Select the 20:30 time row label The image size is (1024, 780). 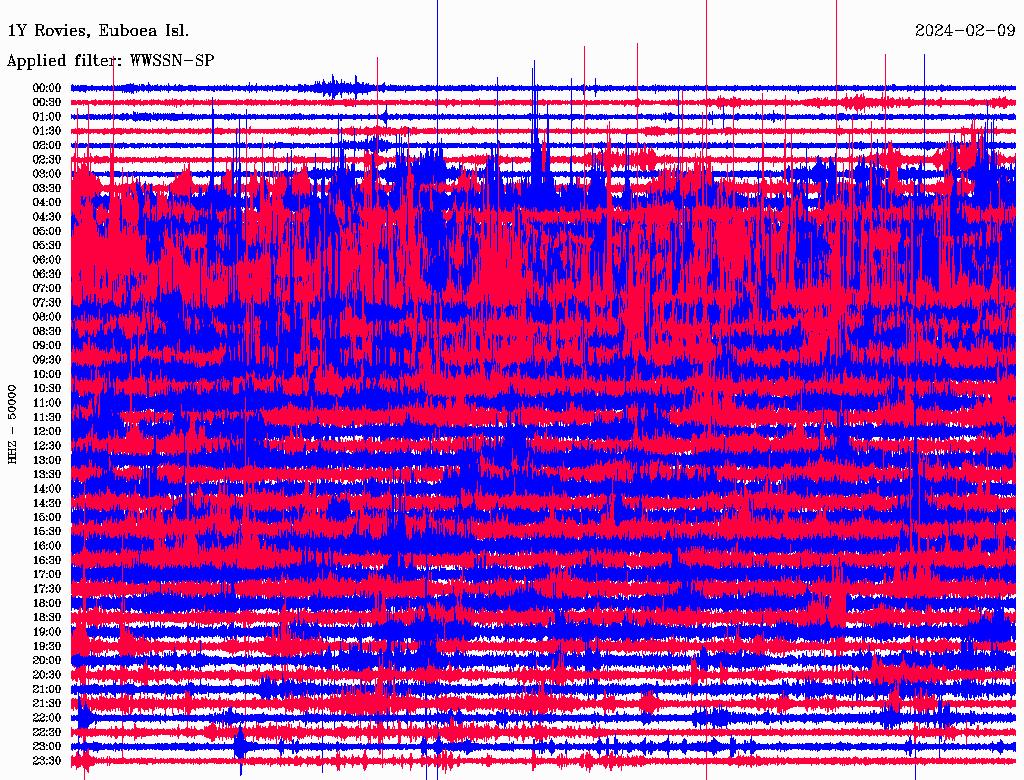pos(47,675)
